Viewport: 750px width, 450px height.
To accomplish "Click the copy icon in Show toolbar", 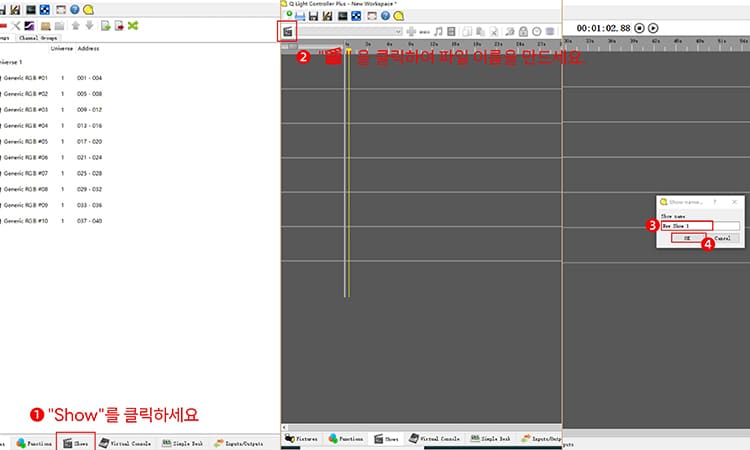I will 467,32.
